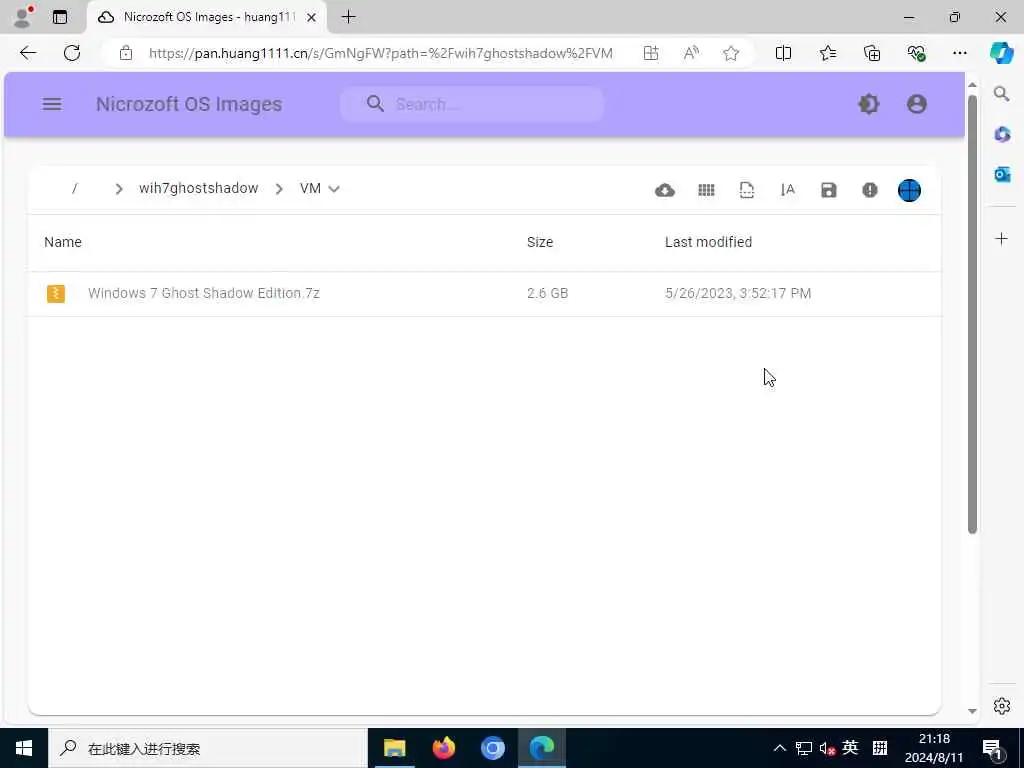Image resolution: width=1024 pixels, height=768 pixels.
Task: Click the Nicrozoft OS Images title
Action: (189, 104)
